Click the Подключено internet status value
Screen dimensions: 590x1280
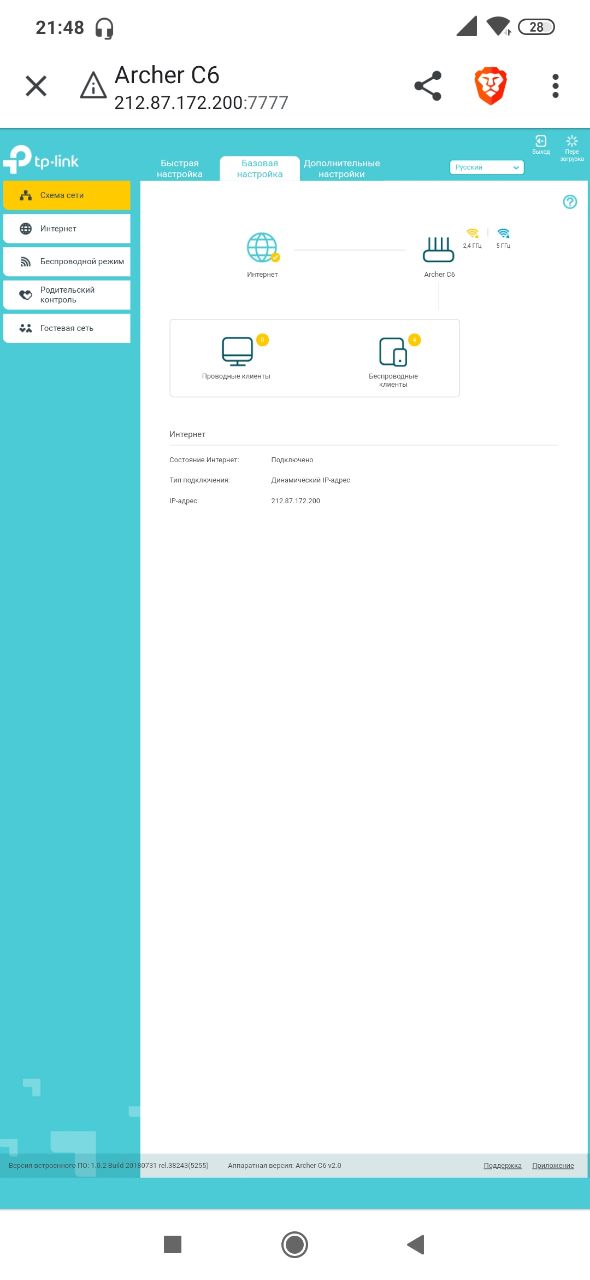pos(292,460)
